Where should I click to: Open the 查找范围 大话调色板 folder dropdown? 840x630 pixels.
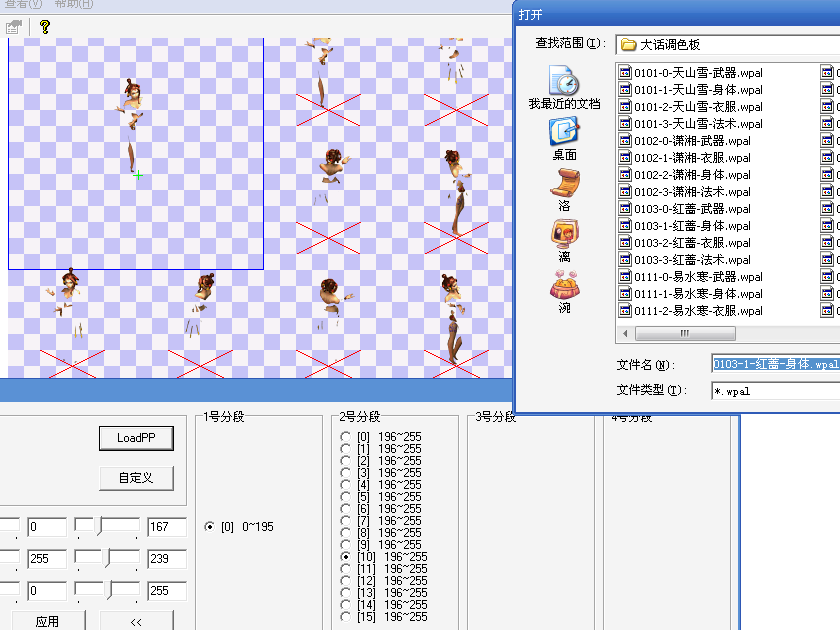(x=728, y=44)
